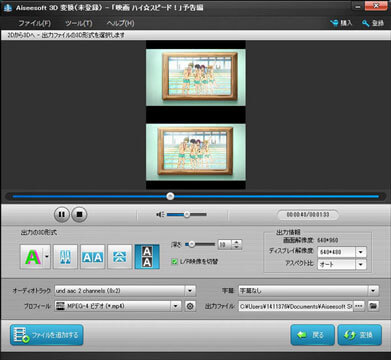391x360 pixels.
Task: Click the upper preview video frame
Action: point(196,77)
